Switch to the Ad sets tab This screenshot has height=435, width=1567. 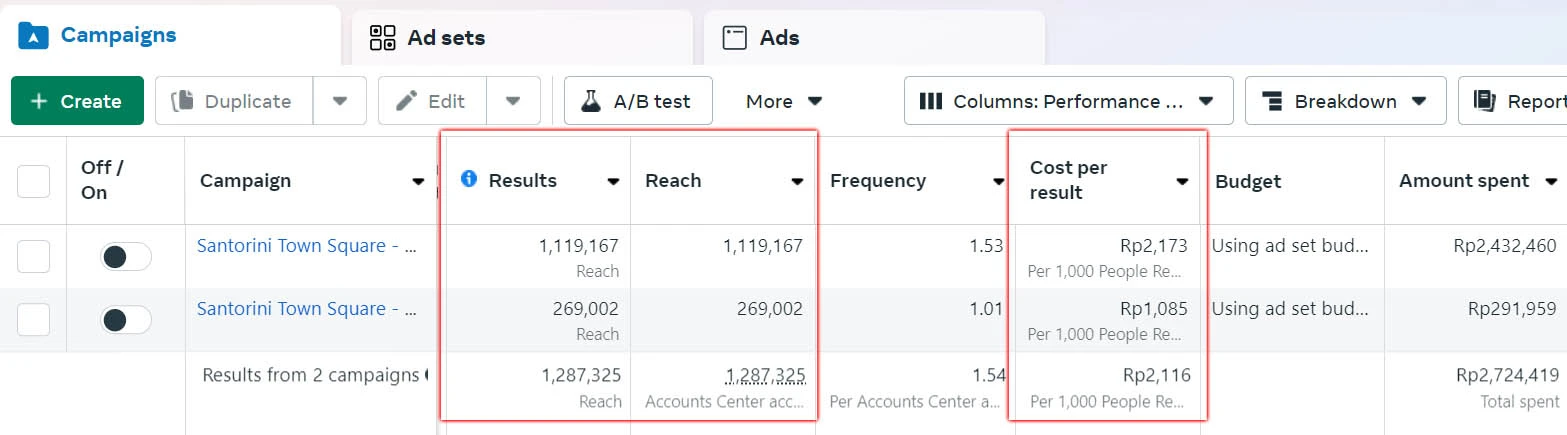pyautogui.click(x=446, y=38)
